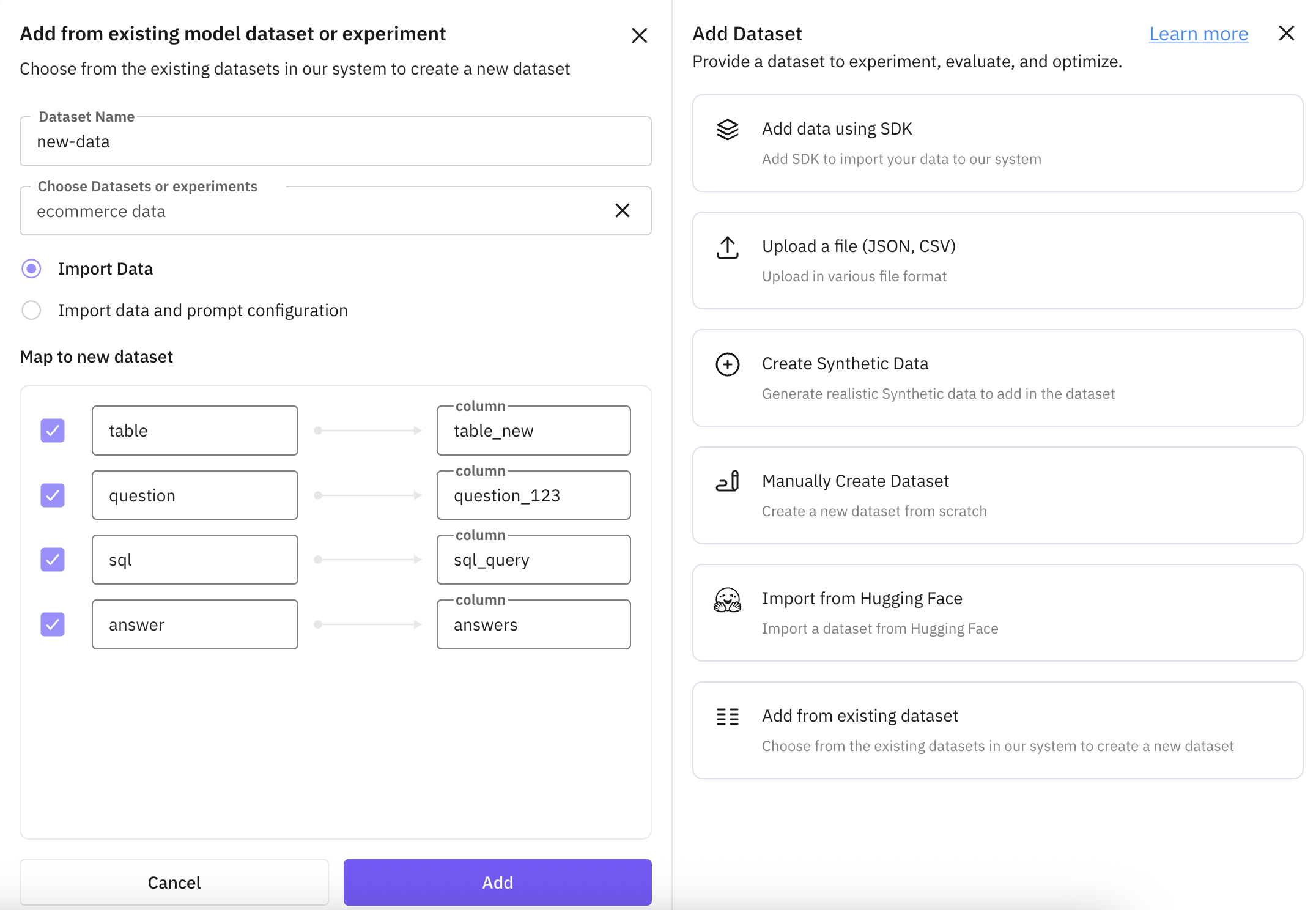Open the Learn more link
Viewport: 1316px width, 910px height.
[x=1198, y=34]
